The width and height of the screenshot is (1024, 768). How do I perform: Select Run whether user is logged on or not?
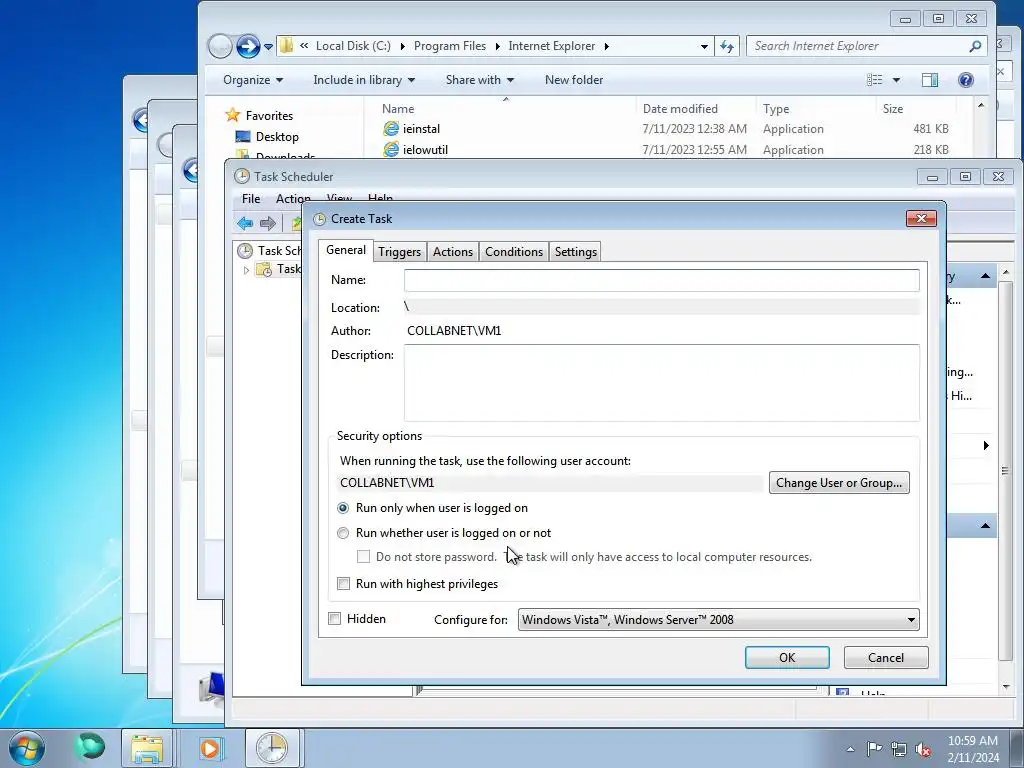[x=343, y=534]
